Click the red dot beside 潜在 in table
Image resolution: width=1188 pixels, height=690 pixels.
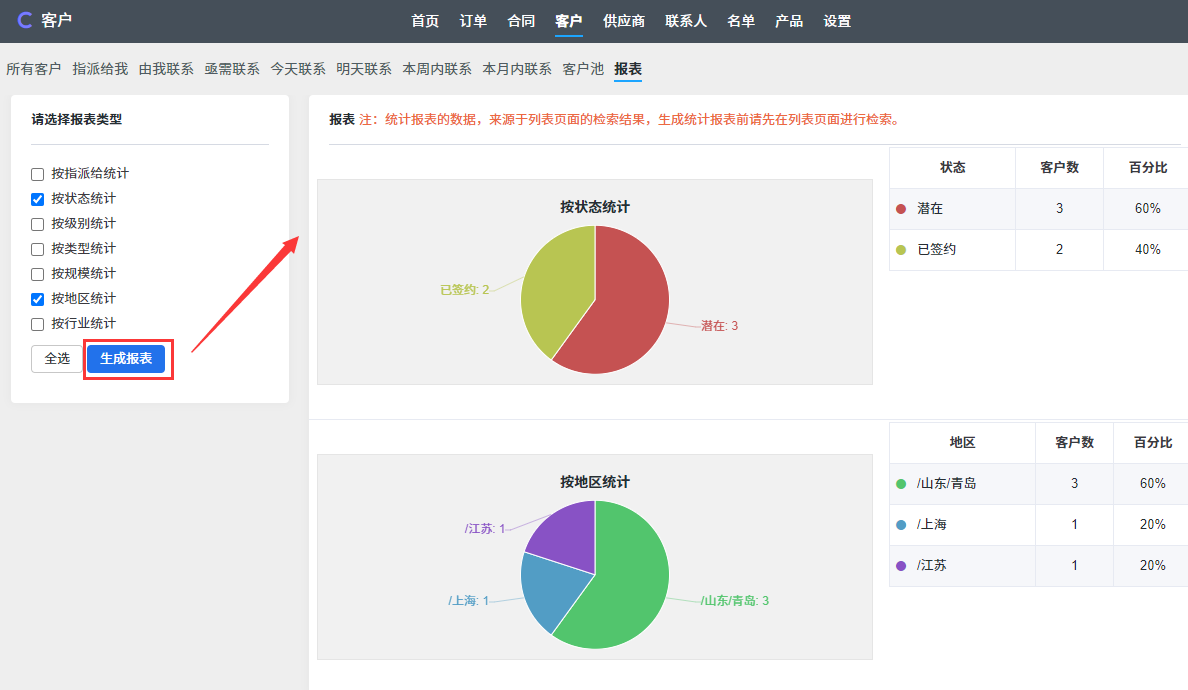pos(901,209)
